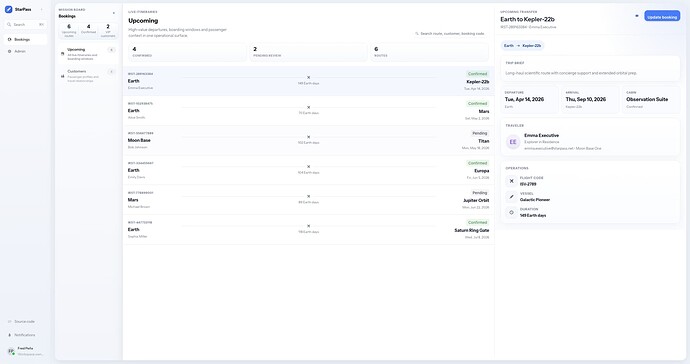Select the Customers list item
Screen dimensions: 690x364
click(x=88, y=76)
